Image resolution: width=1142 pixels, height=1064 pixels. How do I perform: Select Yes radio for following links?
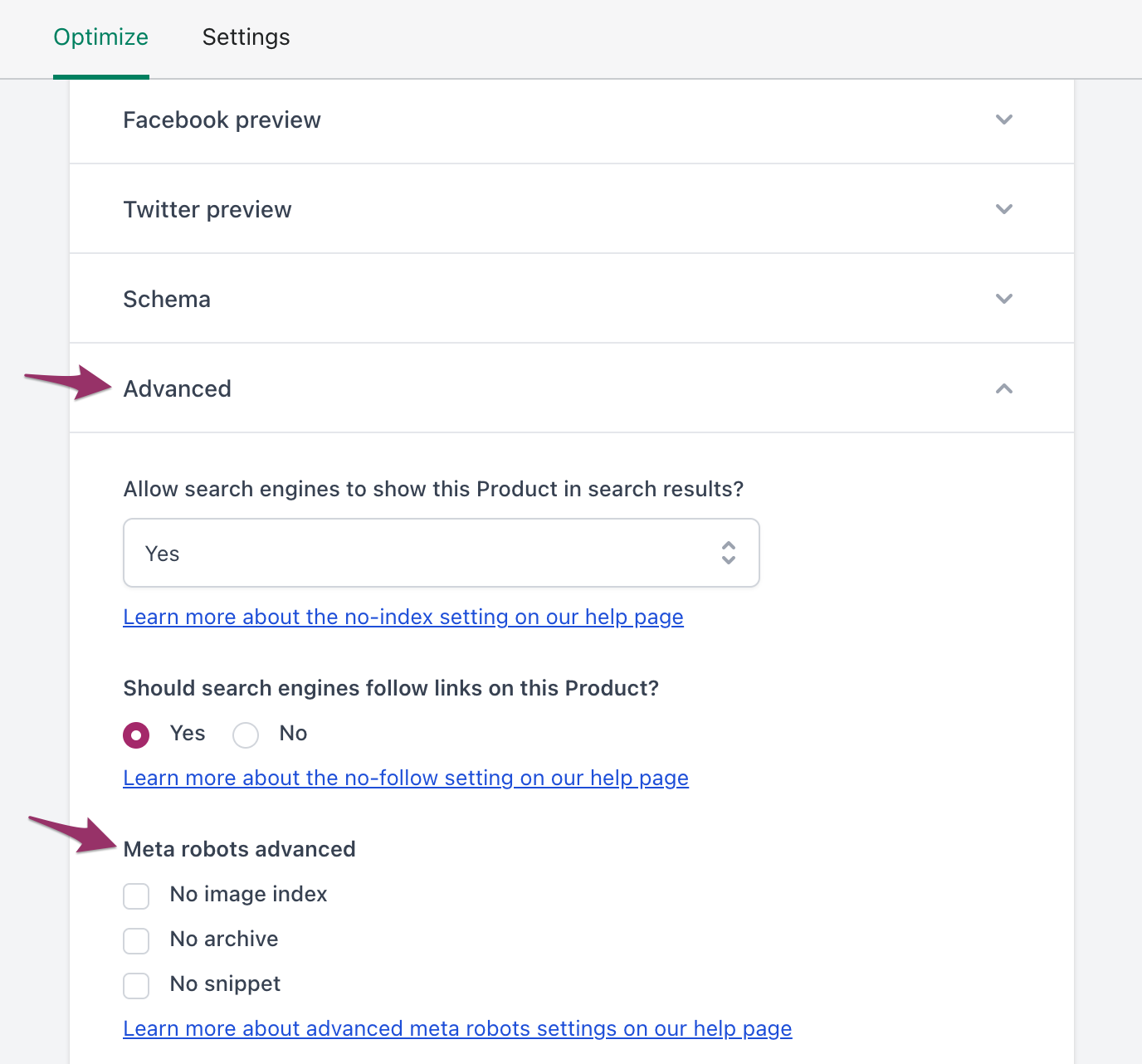(136, 735)
